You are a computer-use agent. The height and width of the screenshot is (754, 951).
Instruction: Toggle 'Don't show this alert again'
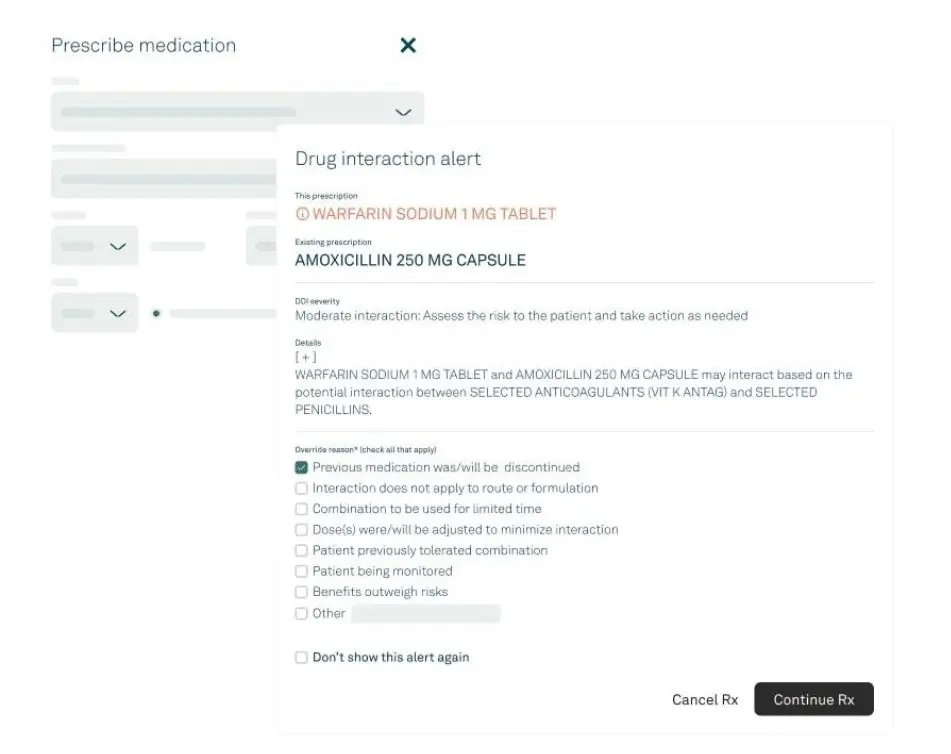pyautogui.click(x=301, y=657)
